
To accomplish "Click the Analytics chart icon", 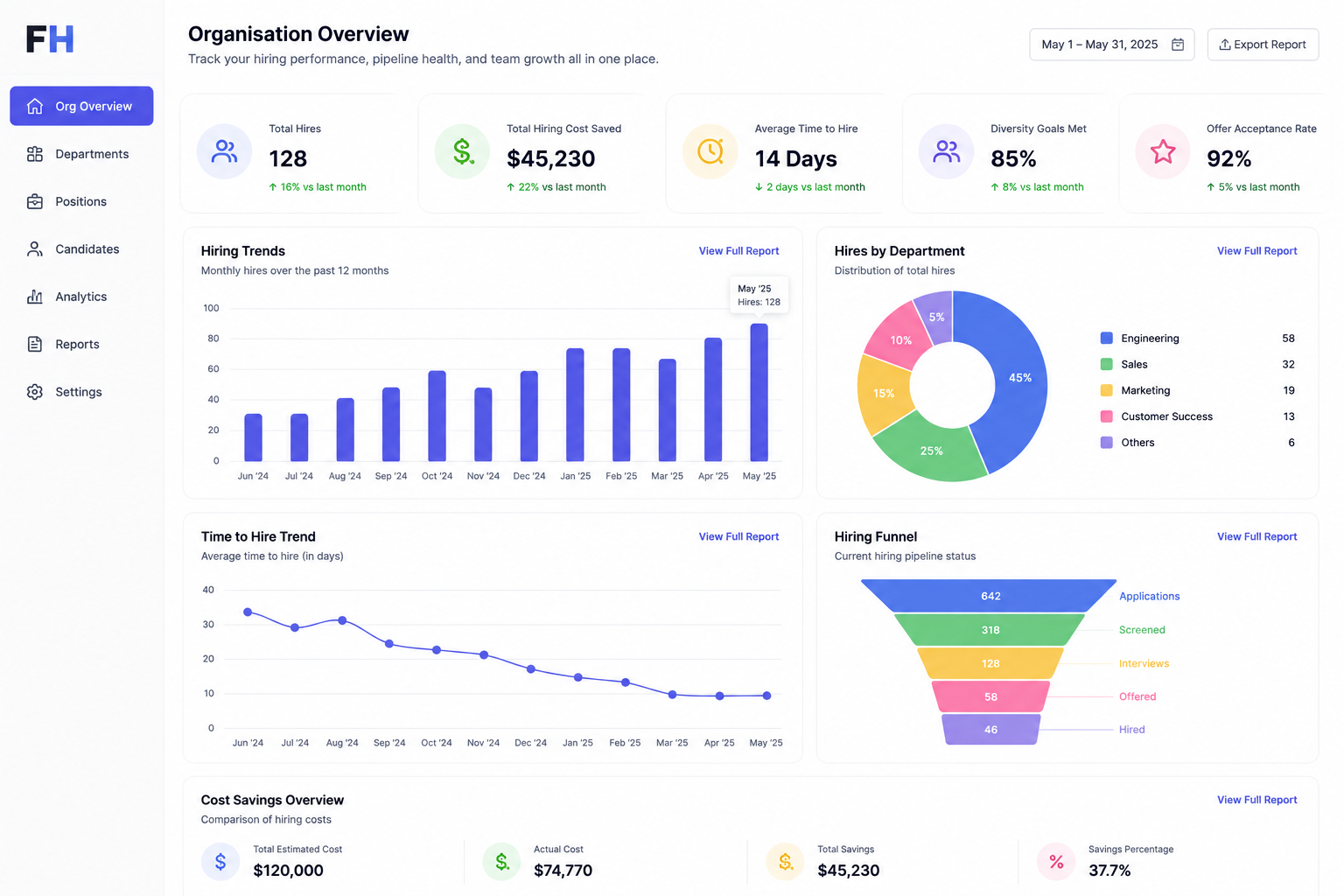I will tap(35, 297).
